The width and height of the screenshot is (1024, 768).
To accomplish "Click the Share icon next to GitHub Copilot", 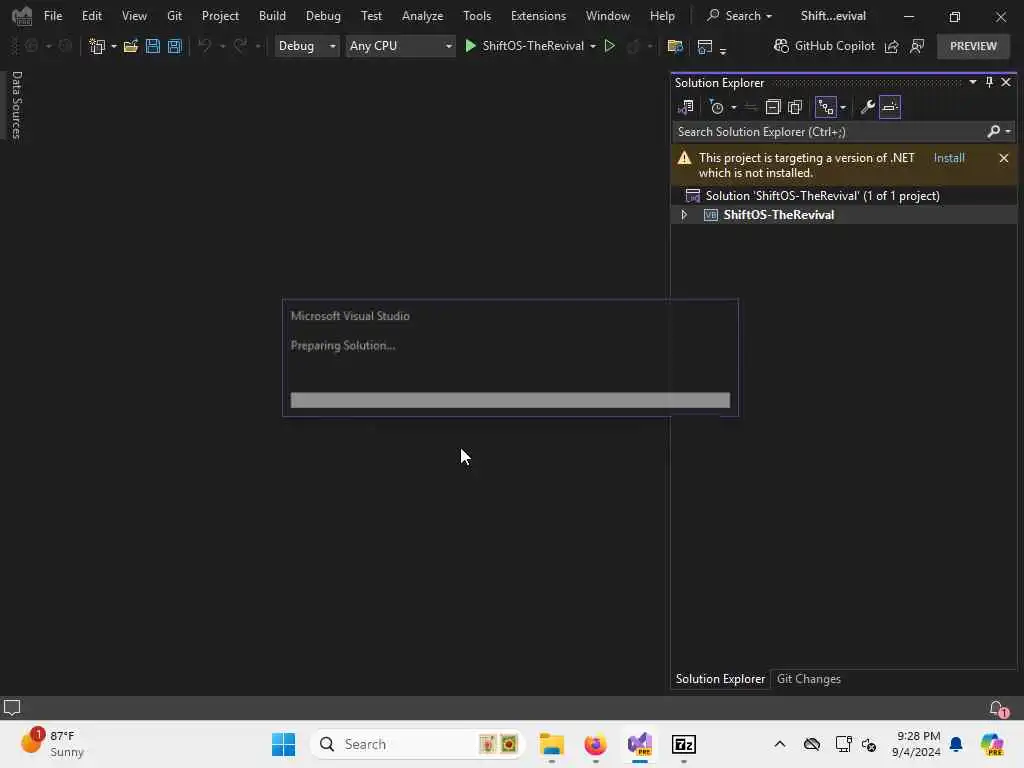I will click(891, 46).
